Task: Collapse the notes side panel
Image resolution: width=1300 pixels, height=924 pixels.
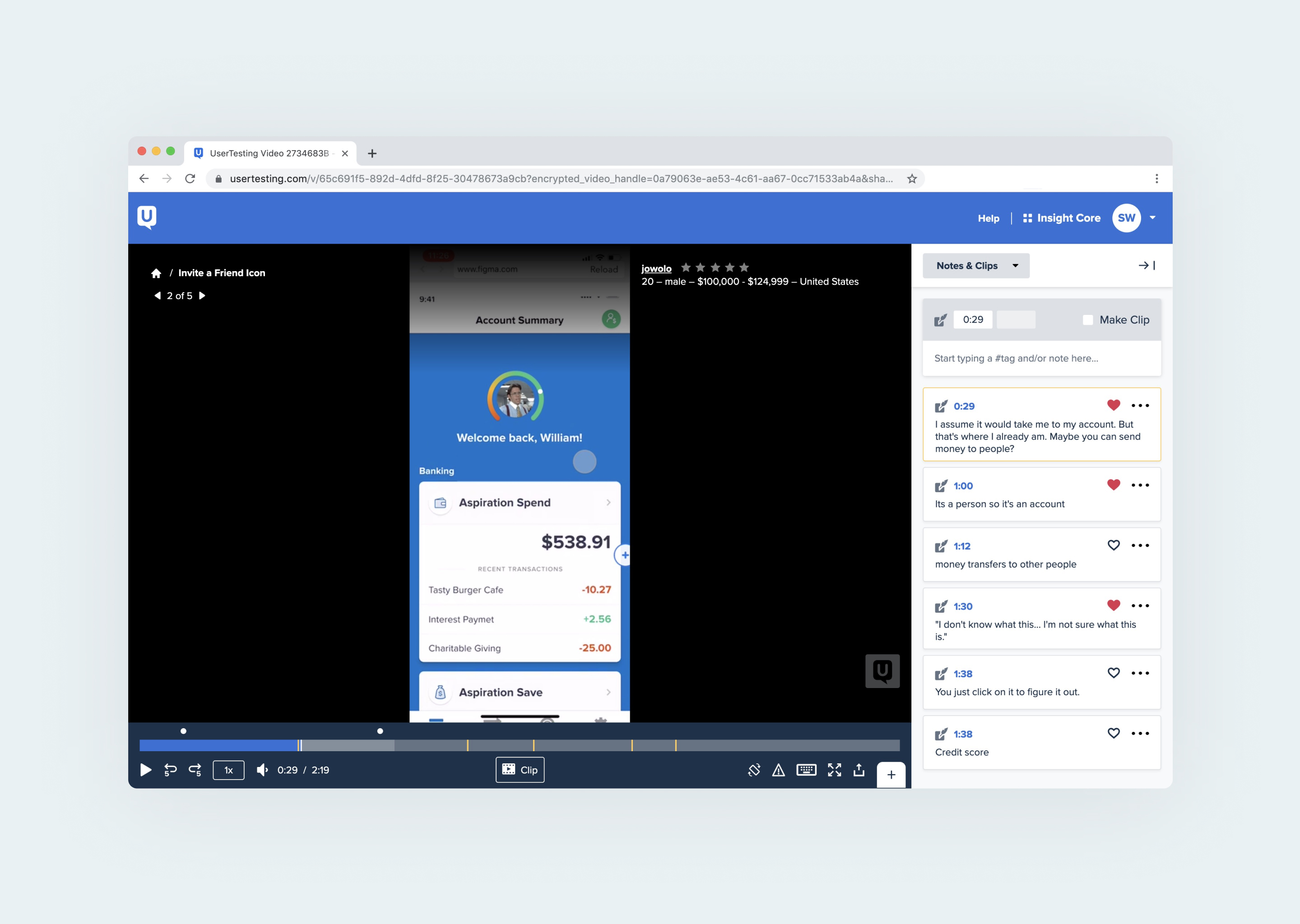Action: pos(1147,266)
